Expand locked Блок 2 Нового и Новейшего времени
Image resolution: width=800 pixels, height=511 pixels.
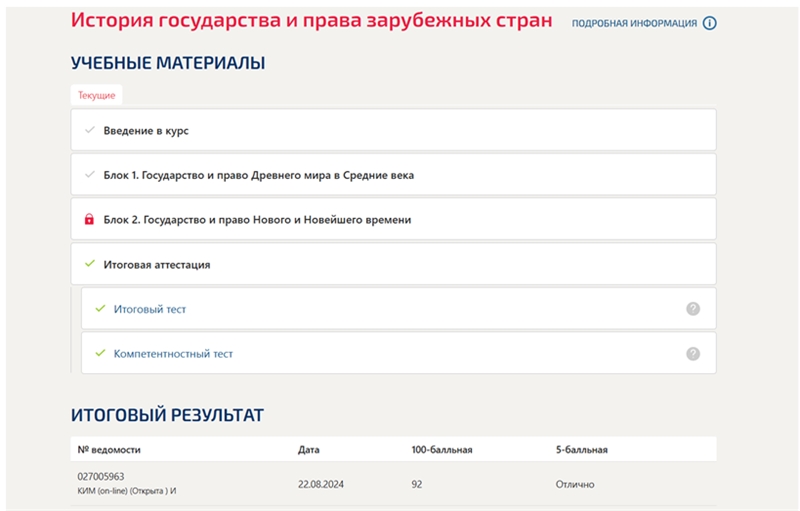[393, 219]
